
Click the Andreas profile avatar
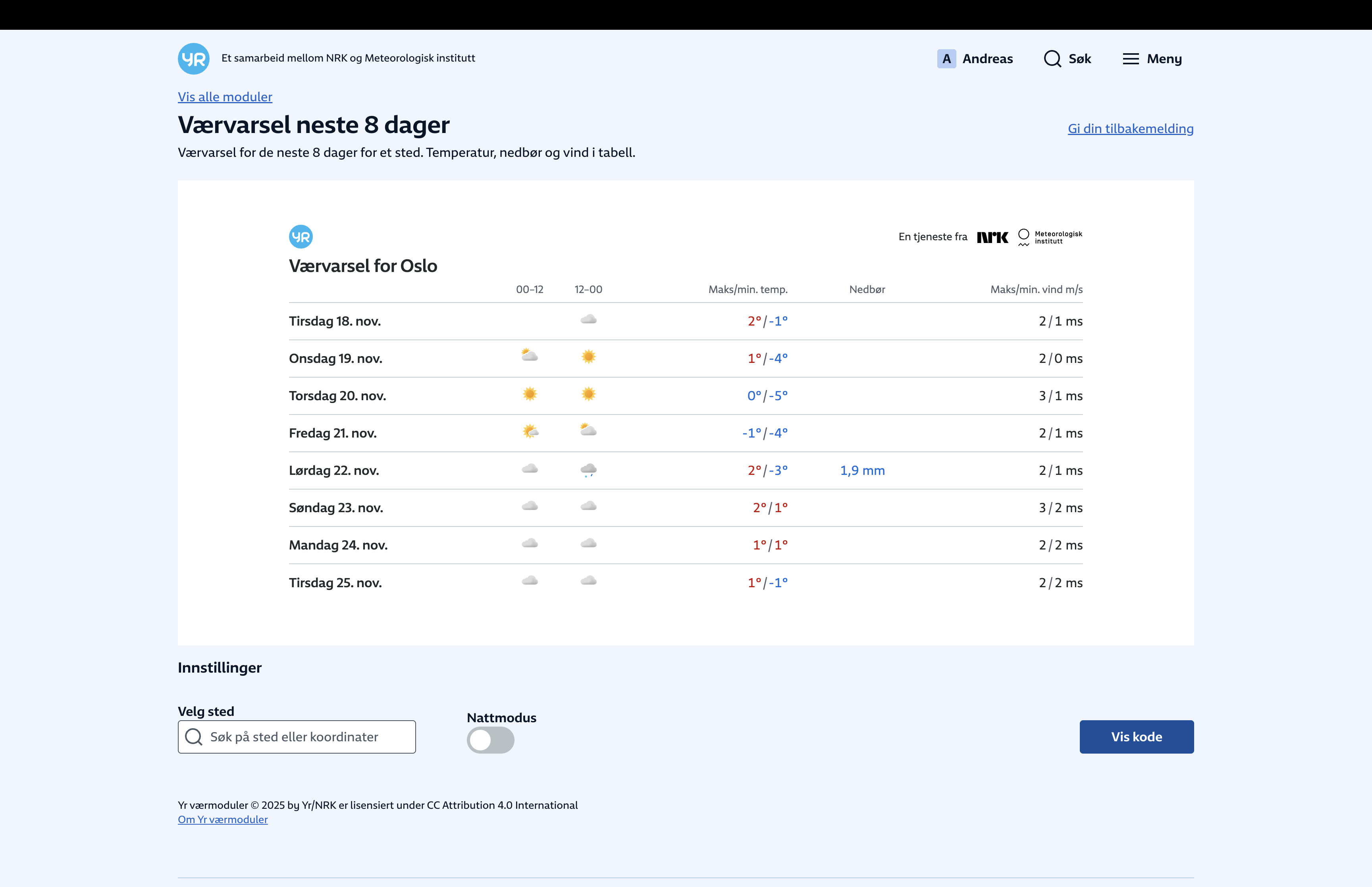(946, 59)
